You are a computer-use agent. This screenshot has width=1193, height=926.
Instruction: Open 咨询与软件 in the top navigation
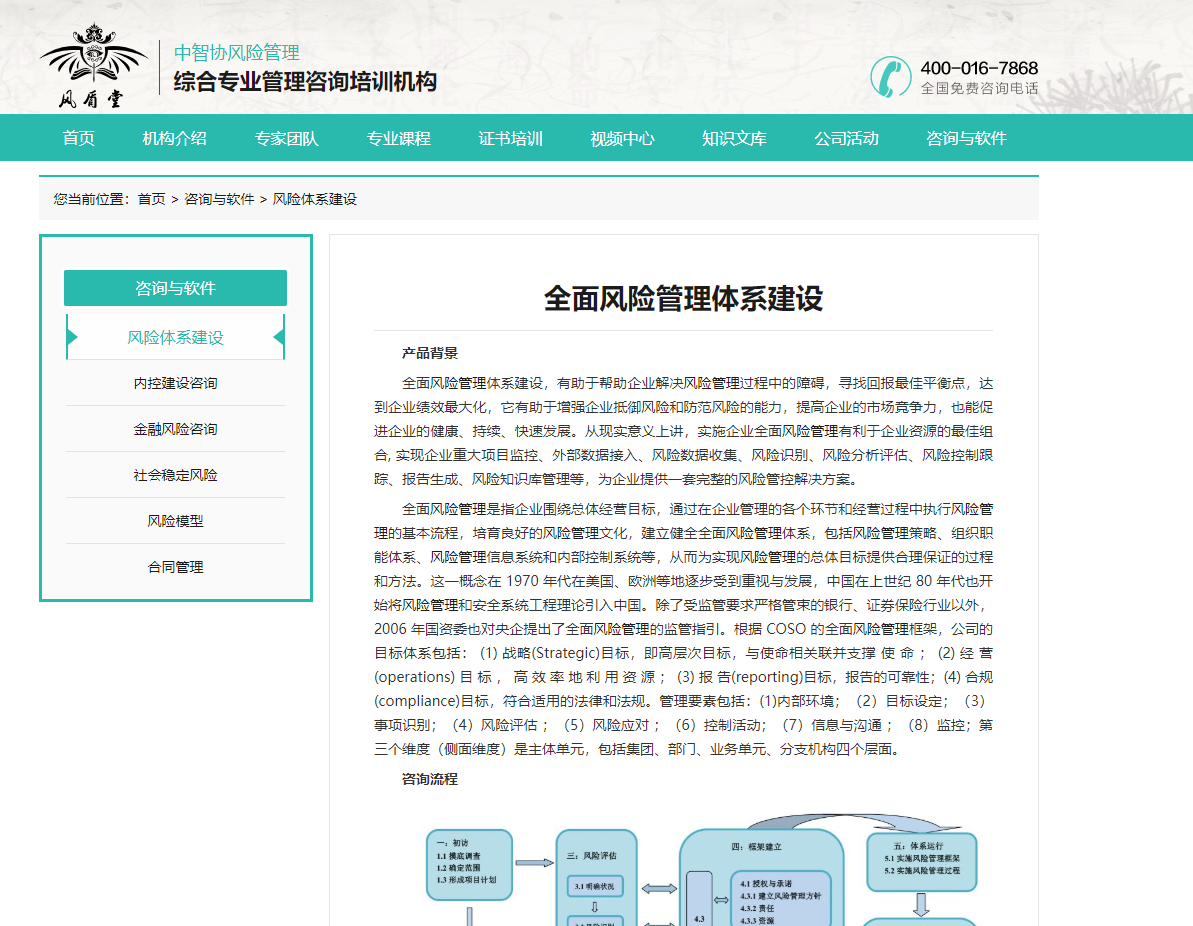[x=966, y=138]
